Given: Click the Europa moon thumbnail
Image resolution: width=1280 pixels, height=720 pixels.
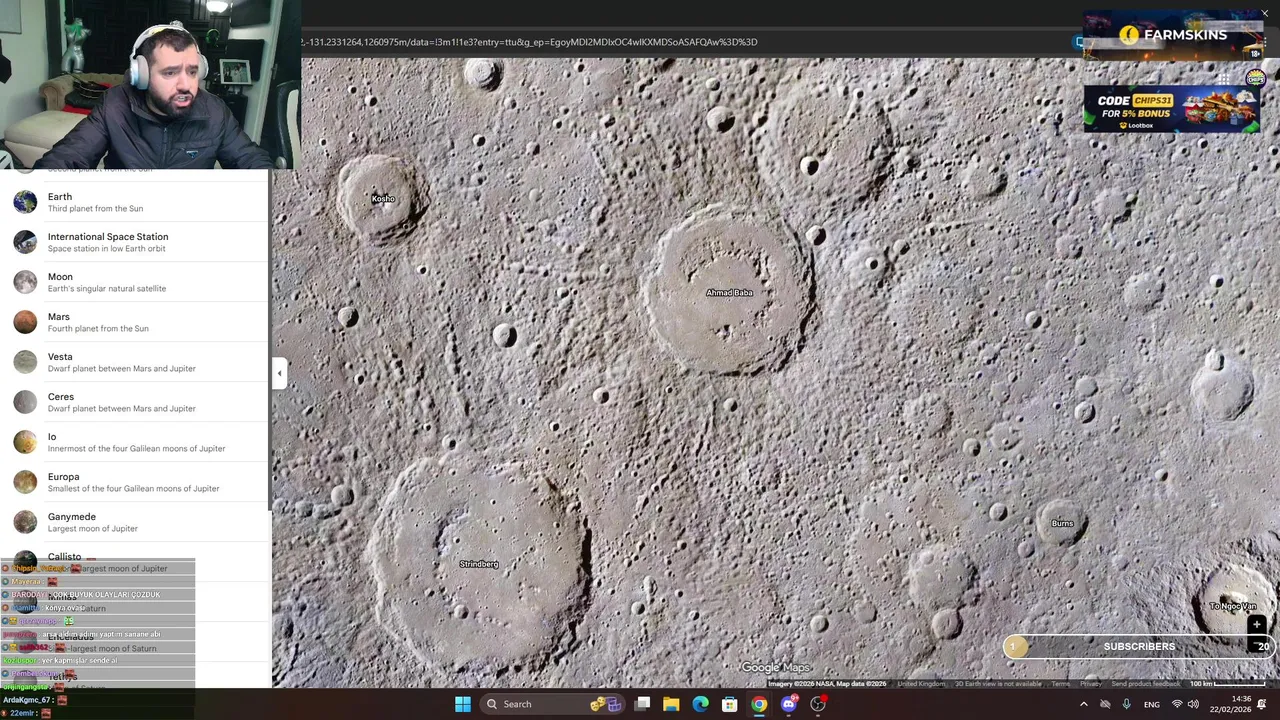Looking at the screenshot, I should [25, 482].
